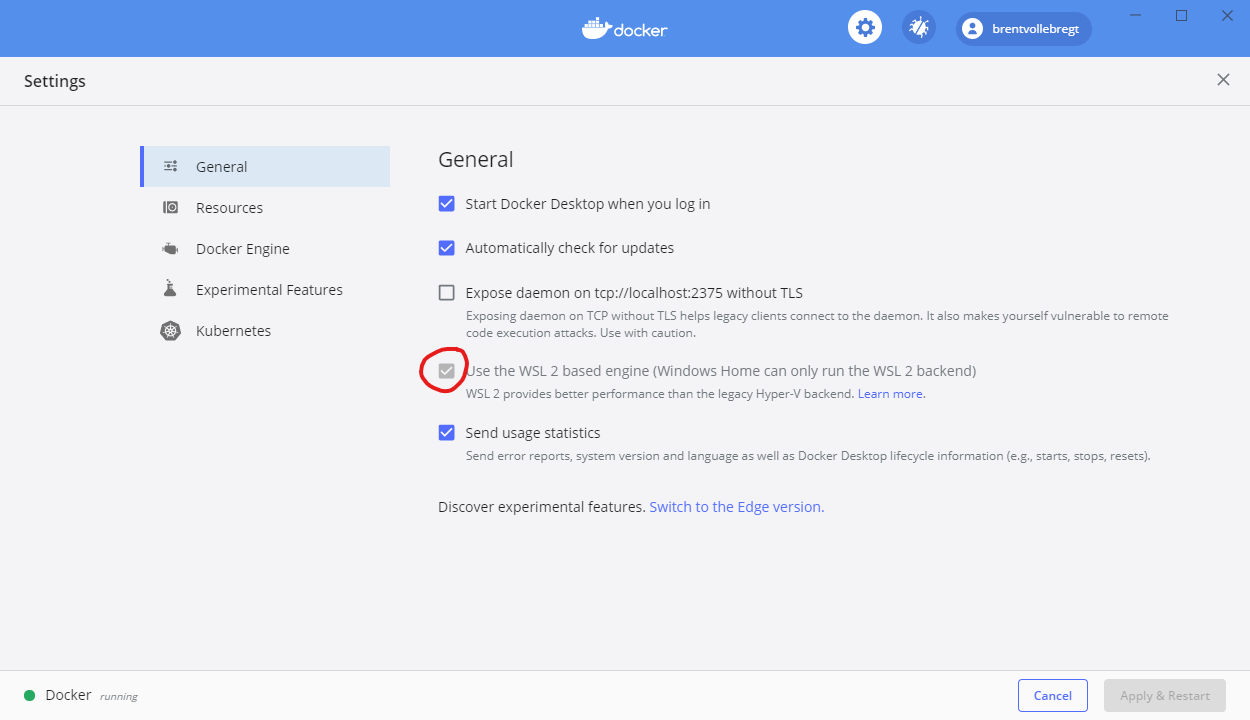Click the Docker Engine whale icon

(x=171, y=248)
